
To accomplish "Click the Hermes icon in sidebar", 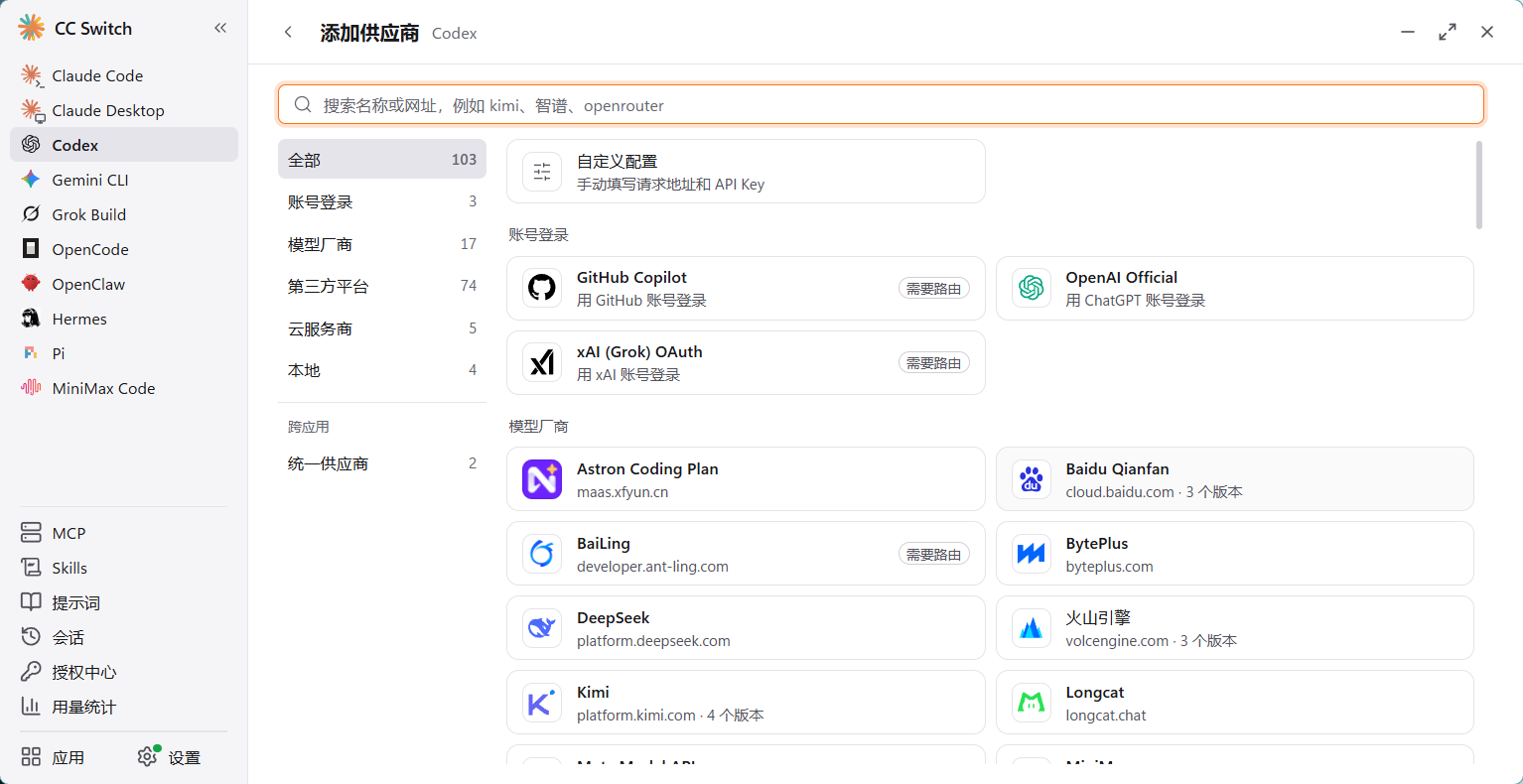I will click(31, 319).
